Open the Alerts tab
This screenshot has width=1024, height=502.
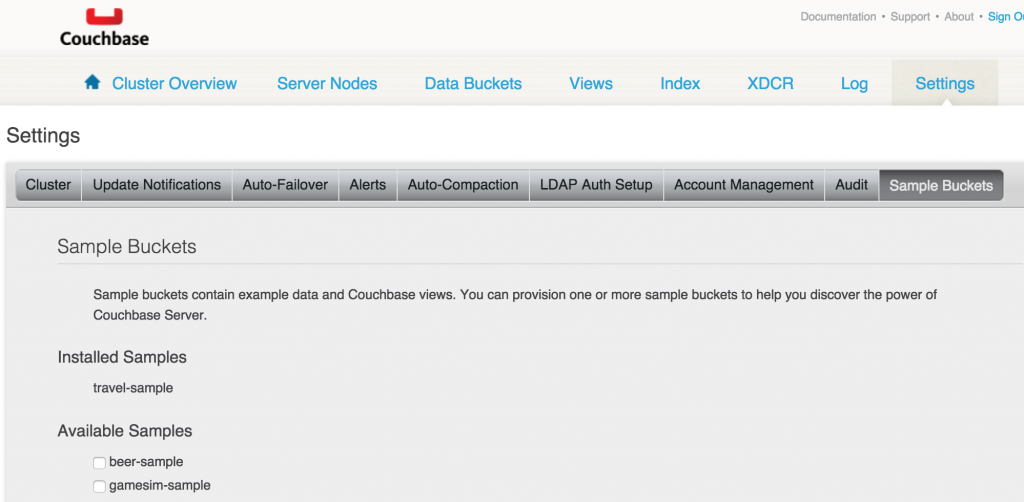368,185
